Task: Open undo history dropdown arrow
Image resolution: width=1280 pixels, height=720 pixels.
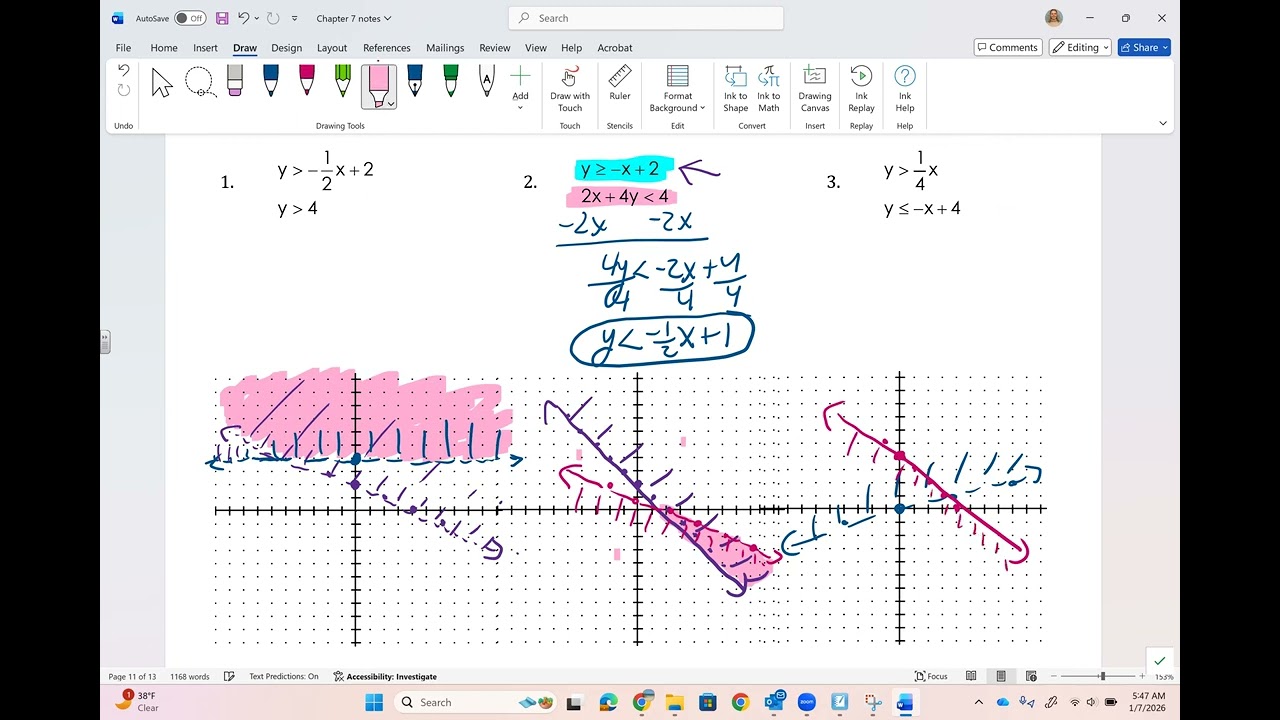Action: click(x=257, y=18)
